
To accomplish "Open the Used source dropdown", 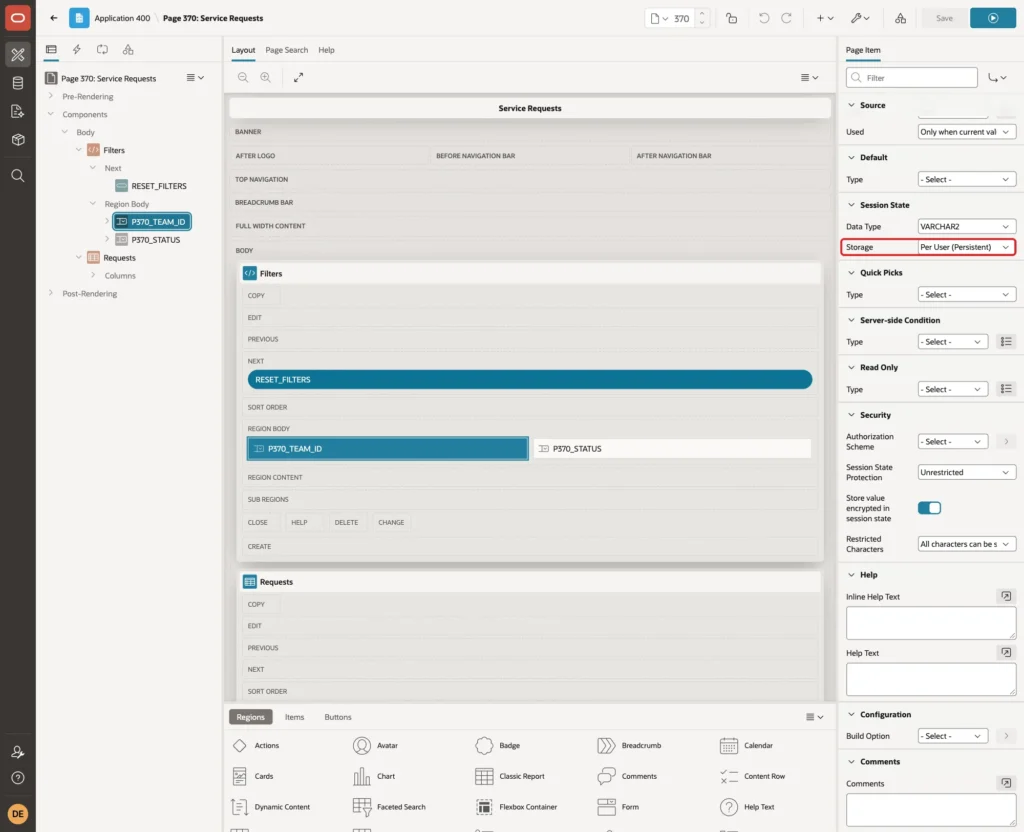I will 967,132.
